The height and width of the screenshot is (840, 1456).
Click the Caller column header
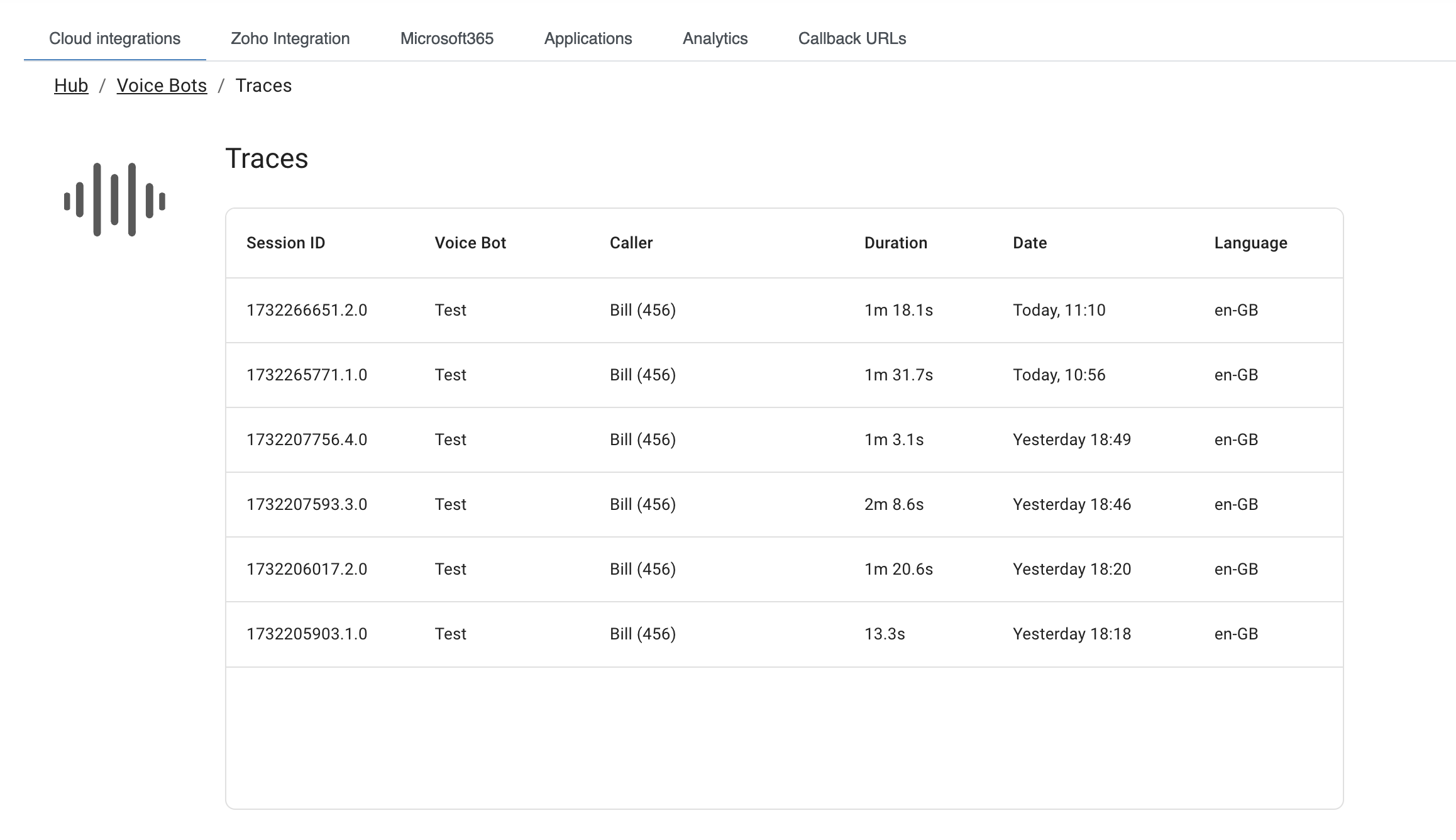631,243
